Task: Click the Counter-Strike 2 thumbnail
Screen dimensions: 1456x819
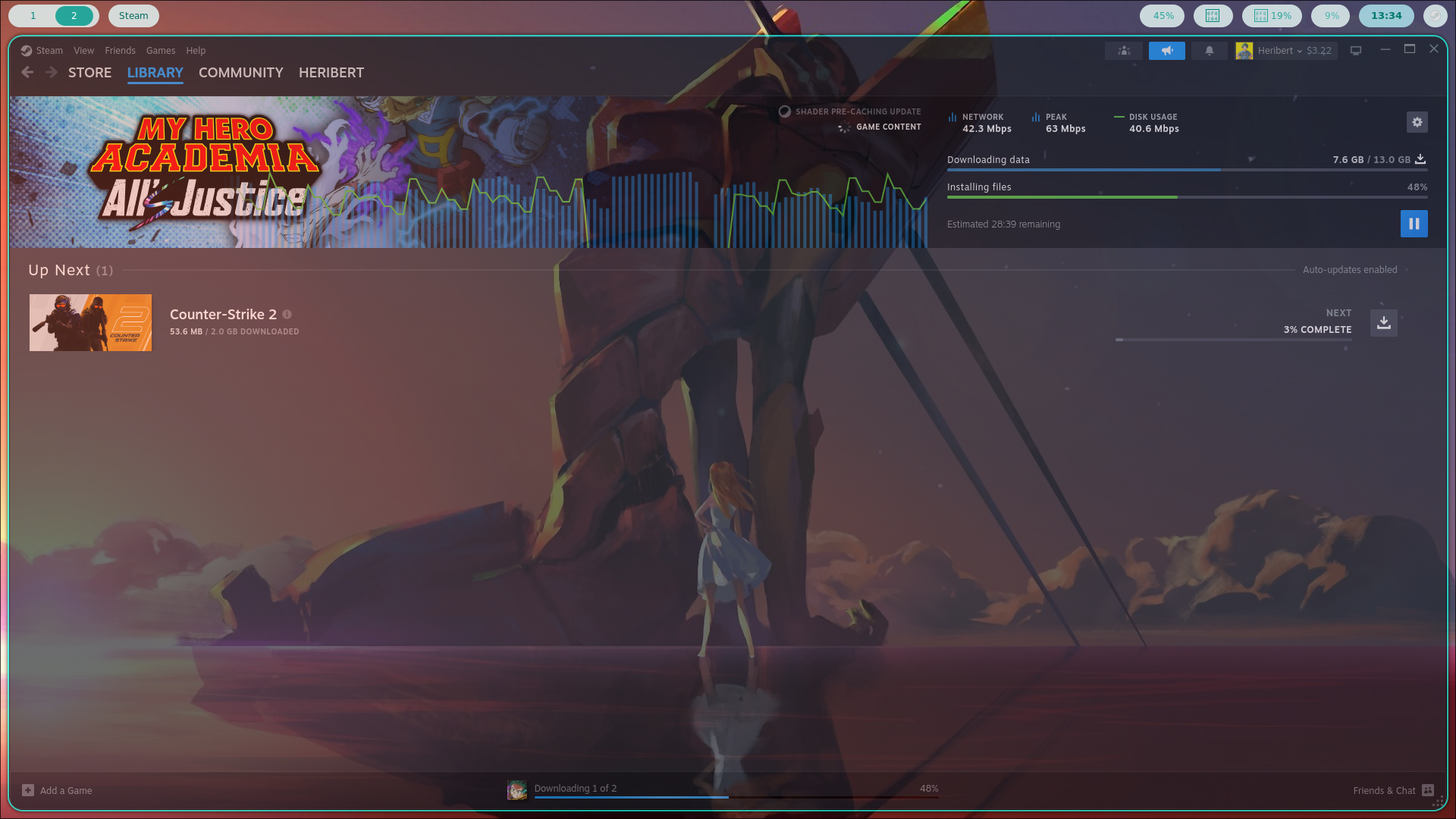Action: click(x=90, y=322)
